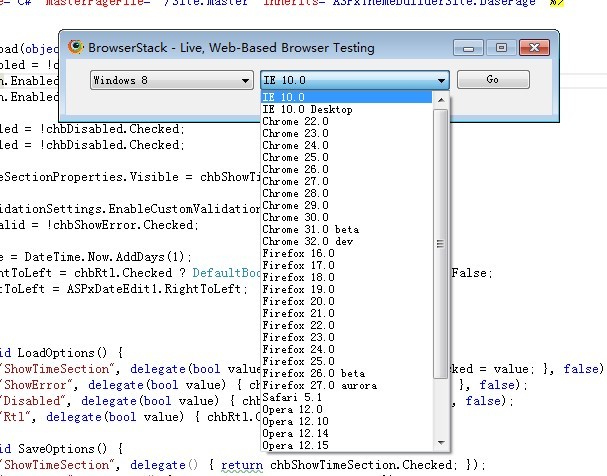607x476 pixels.
Task: Choose Firefox 18.0 option
Action: click(346, 277)
